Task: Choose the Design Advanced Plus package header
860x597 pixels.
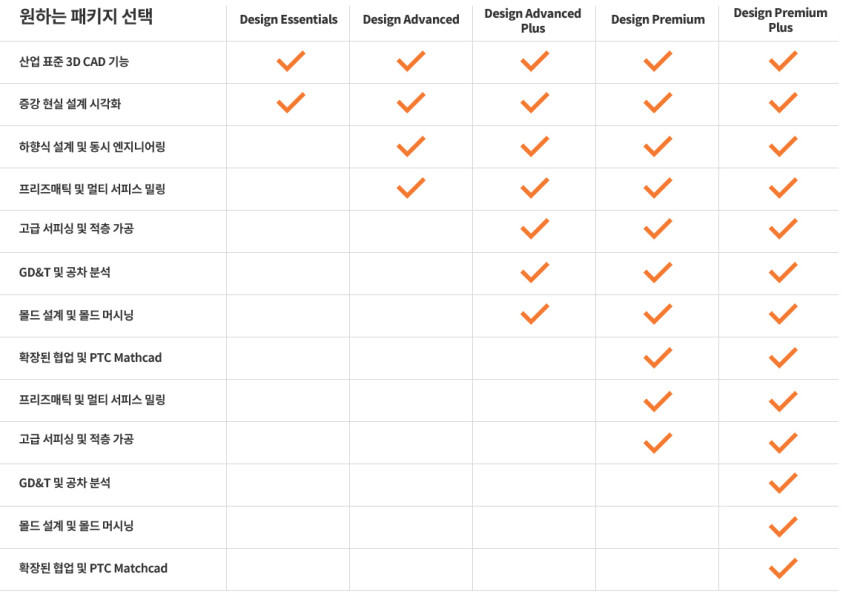Action: click(533, 21)
